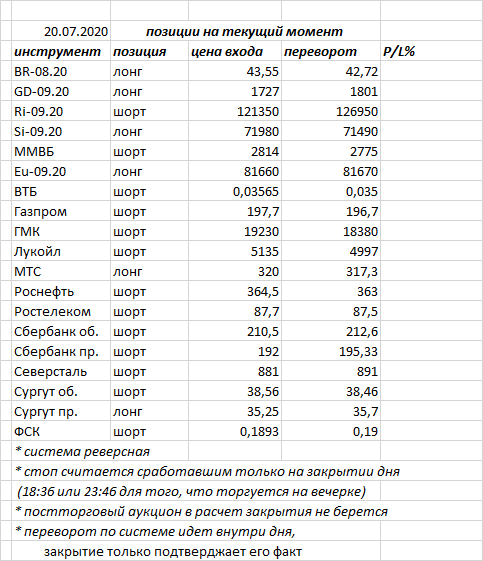The height and width of the screenshot is (561, 483).
Task: Click the Сбербанк пр. reversal value 195,33
Action: tap(331, 352)
